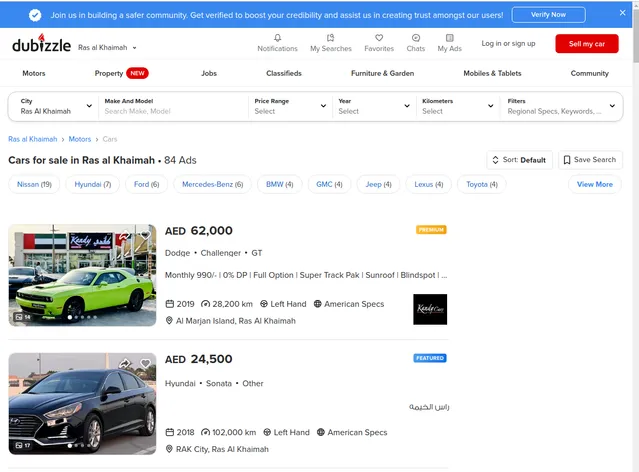Click the Hyundai Sonata Other title

click(214, 383)
